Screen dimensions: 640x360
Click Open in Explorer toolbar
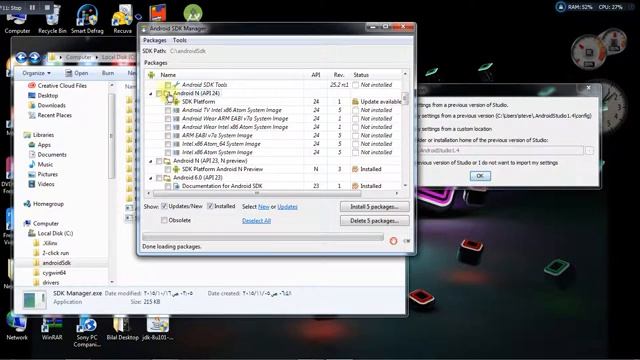click(x=76, y=73)
